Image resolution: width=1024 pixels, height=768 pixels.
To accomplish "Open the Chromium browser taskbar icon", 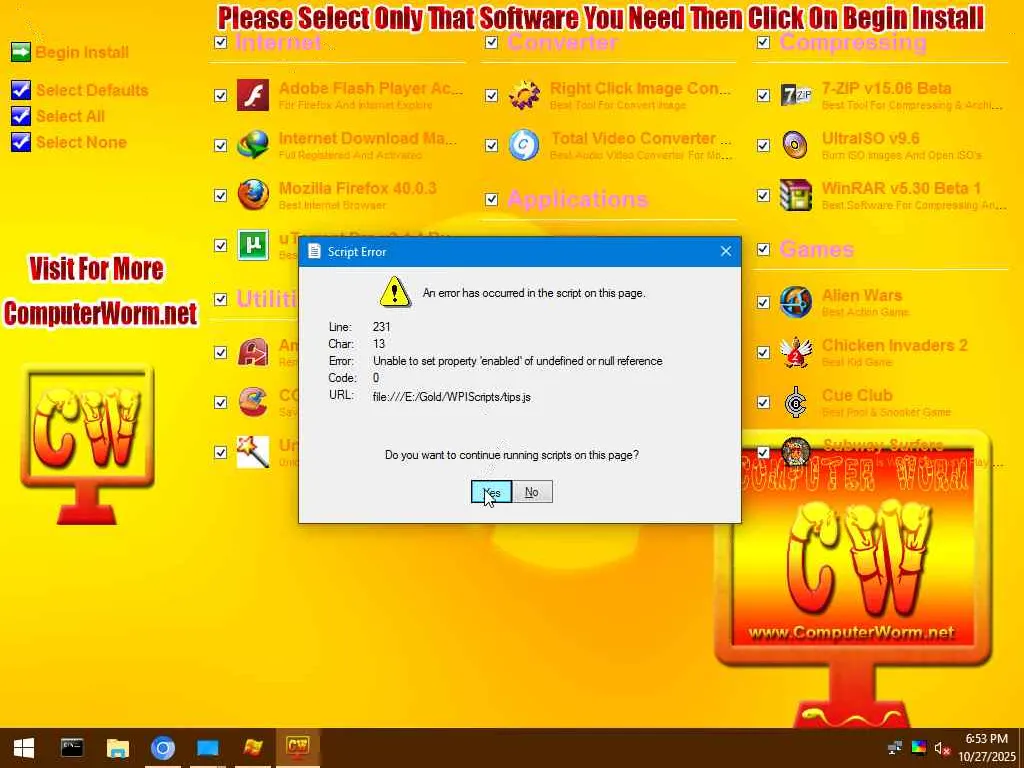I will (x=163, y=748).
